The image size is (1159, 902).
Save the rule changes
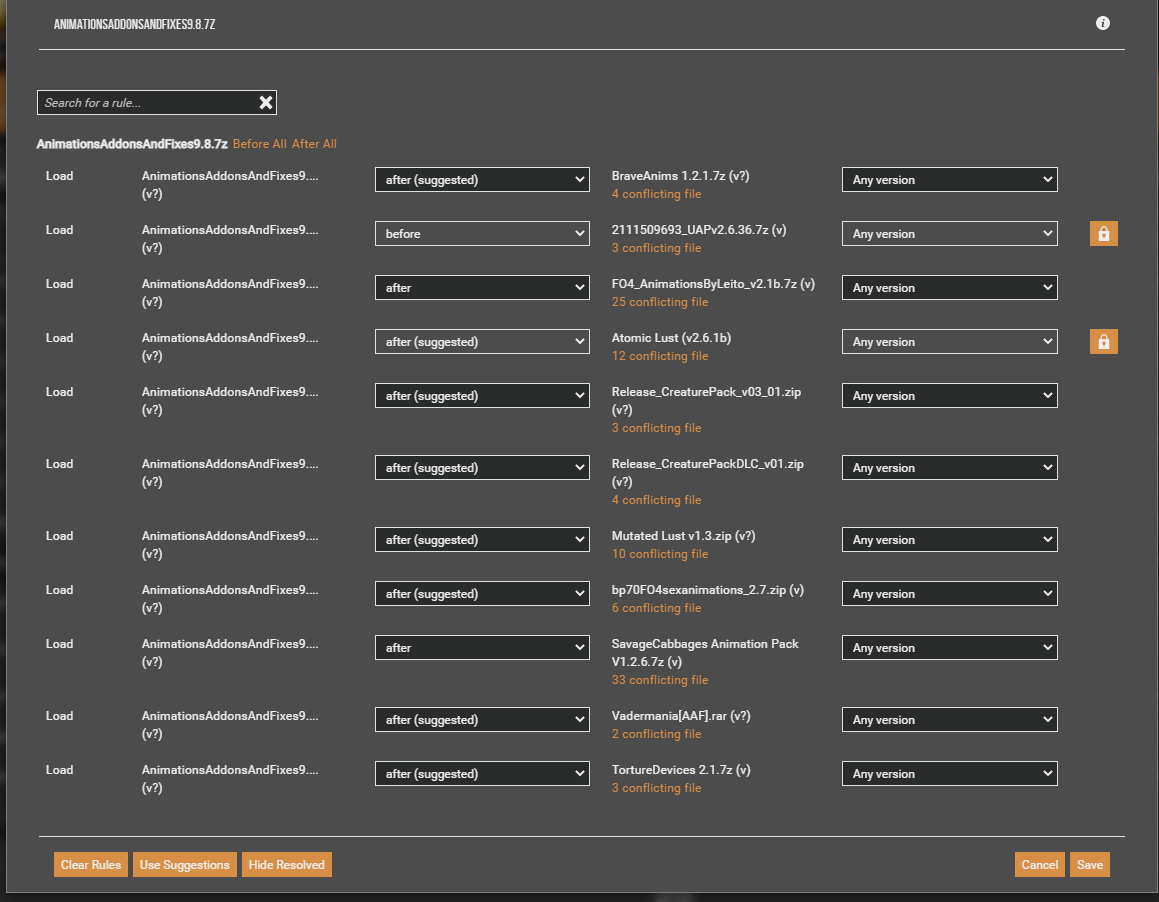click(x=1090, y=864)
